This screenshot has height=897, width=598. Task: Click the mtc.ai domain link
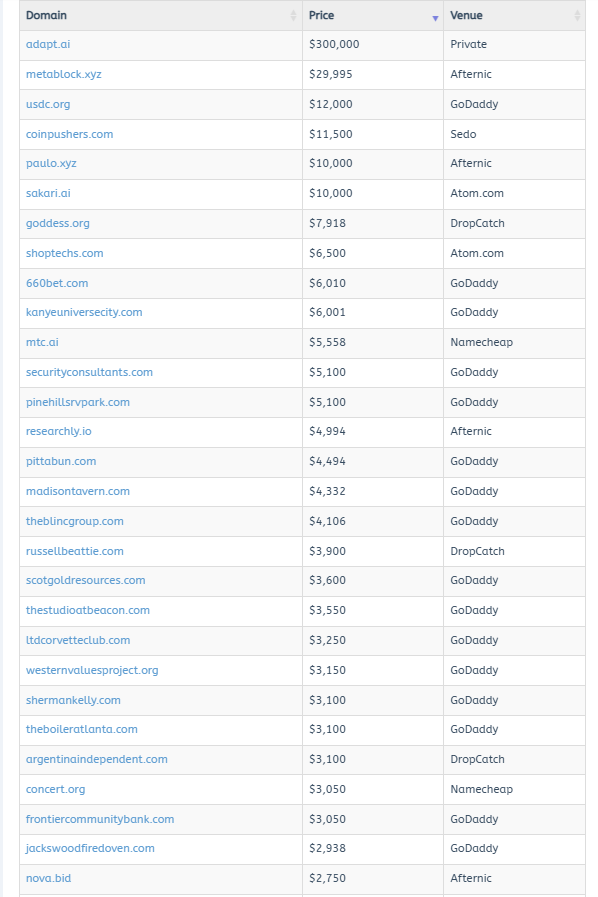coord(42,342)
